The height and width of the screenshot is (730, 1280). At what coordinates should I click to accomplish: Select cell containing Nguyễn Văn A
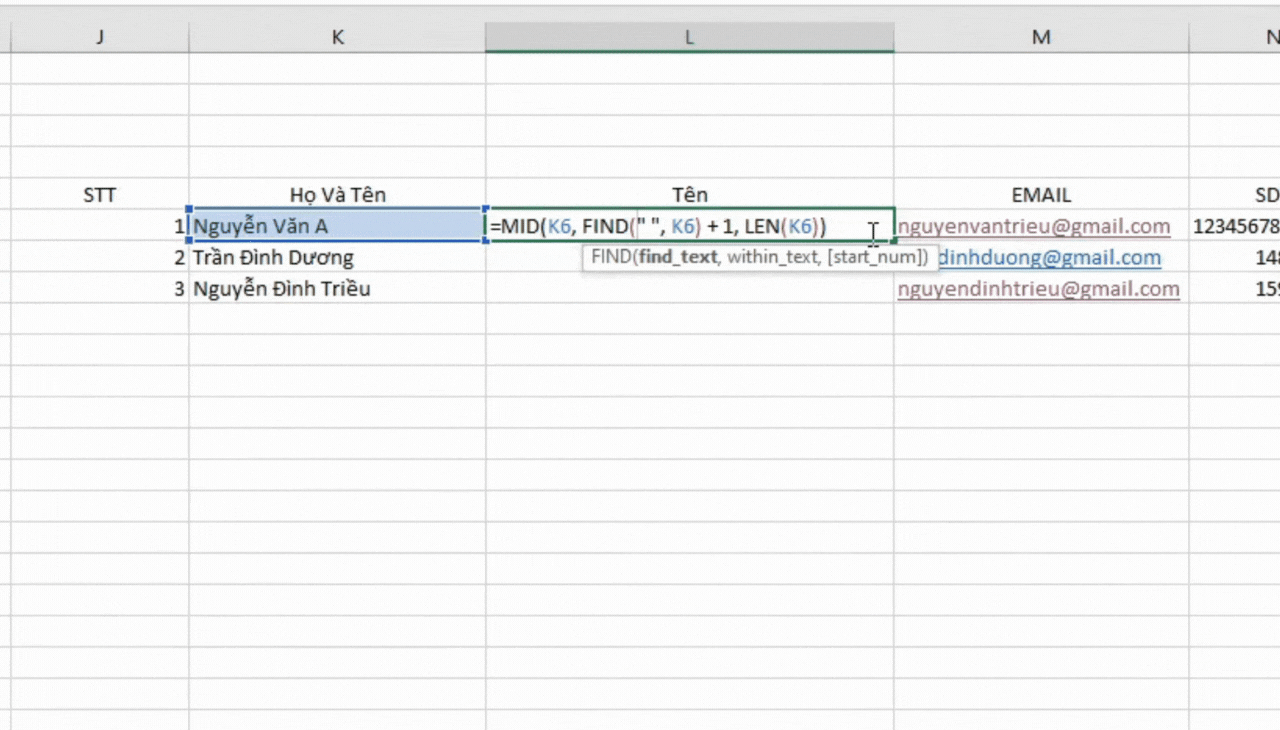[x=337, y=226]
